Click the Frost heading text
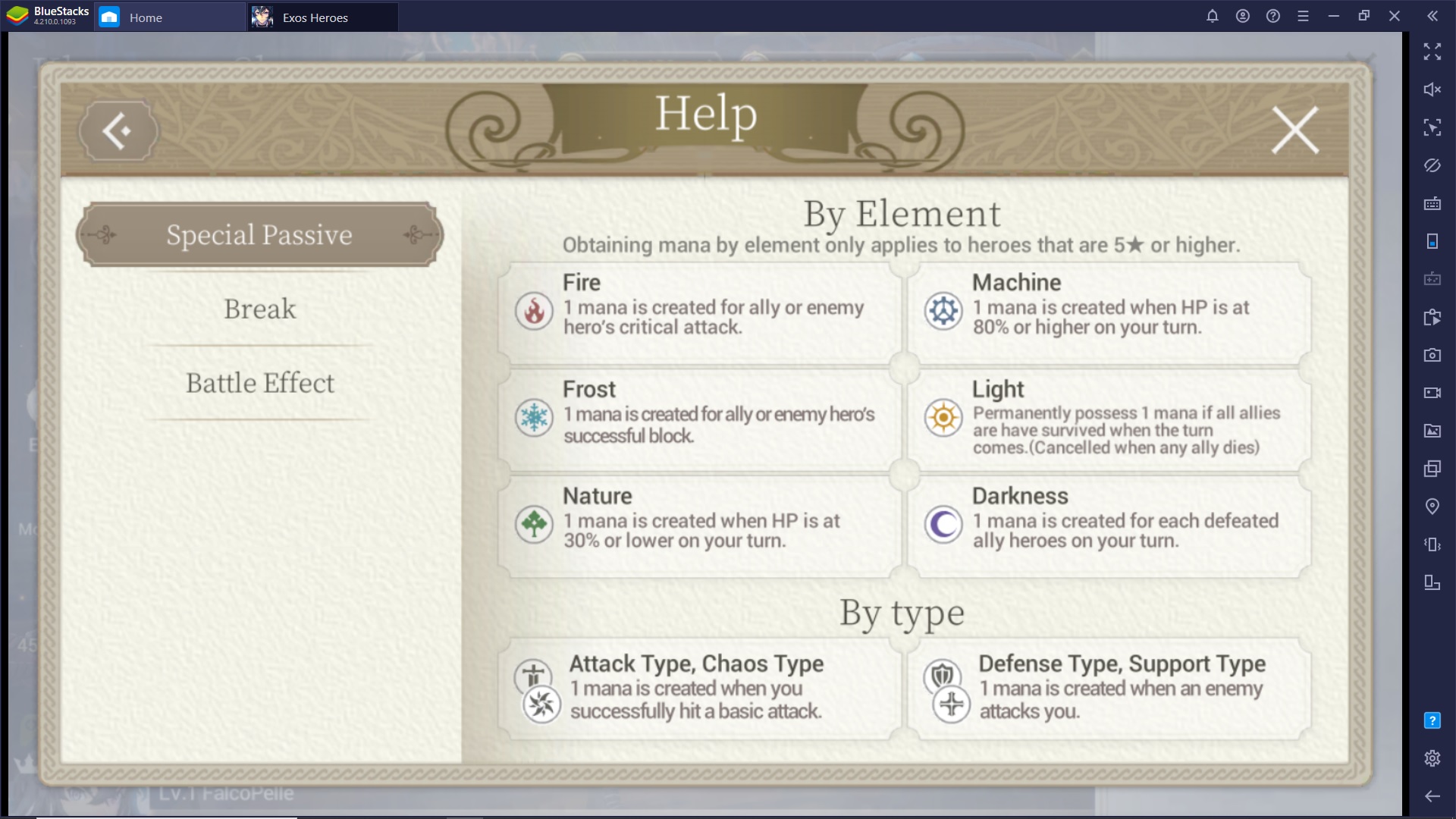The image size is (1456, 819). pyautogui.click(x=589, y=389)
